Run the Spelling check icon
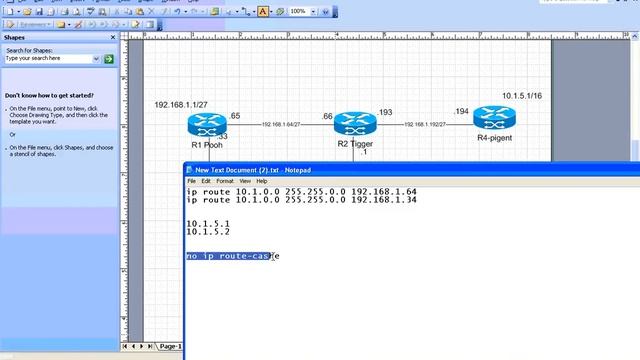The image size is (640, 360). (91, 12)
